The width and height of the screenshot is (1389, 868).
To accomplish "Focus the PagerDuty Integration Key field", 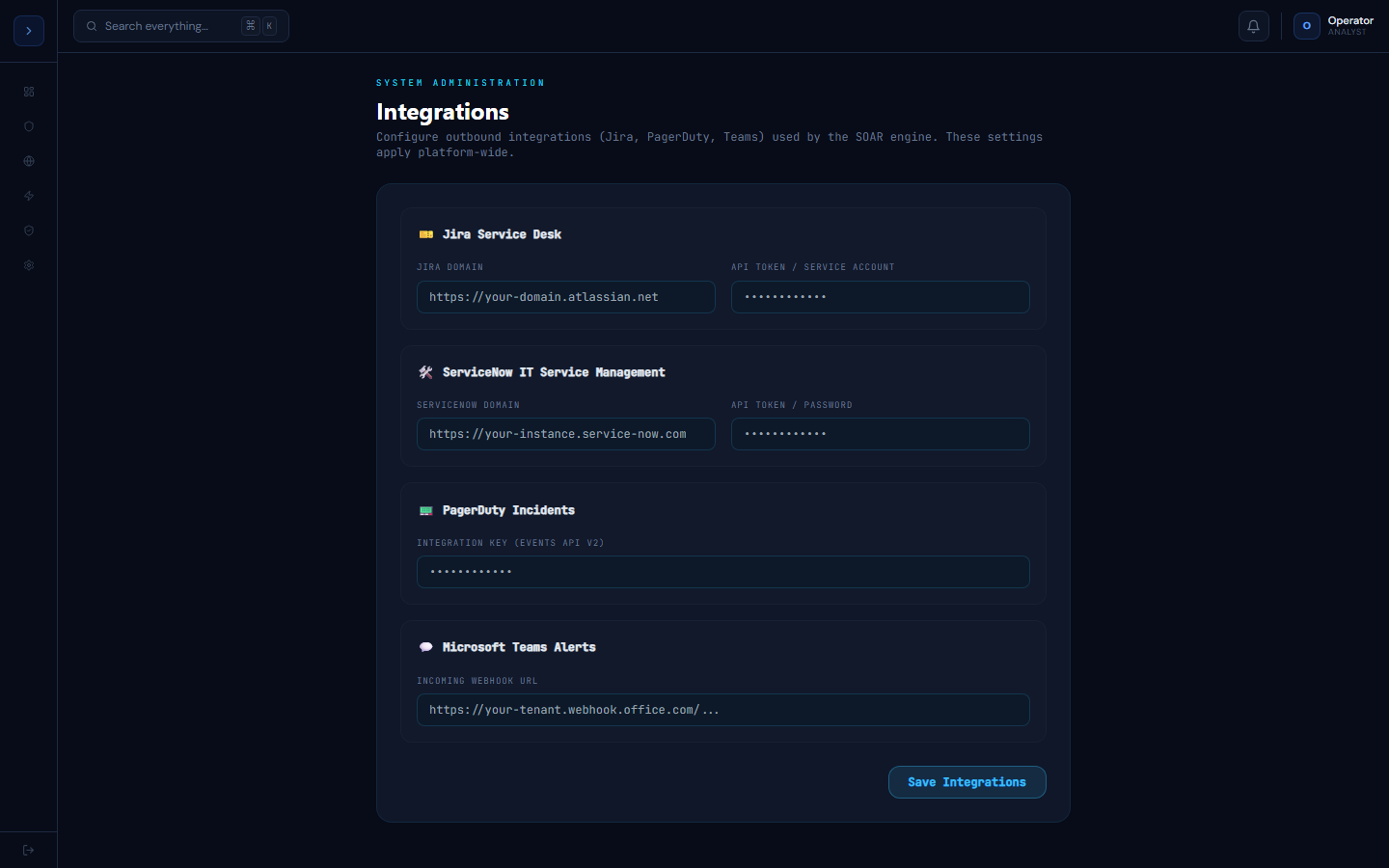I will 723,572.
